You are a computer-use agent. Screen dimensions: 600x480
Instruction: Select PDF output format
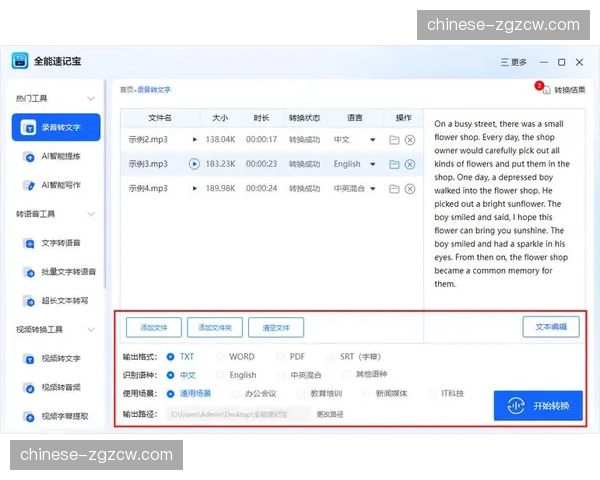click(280, 357)
